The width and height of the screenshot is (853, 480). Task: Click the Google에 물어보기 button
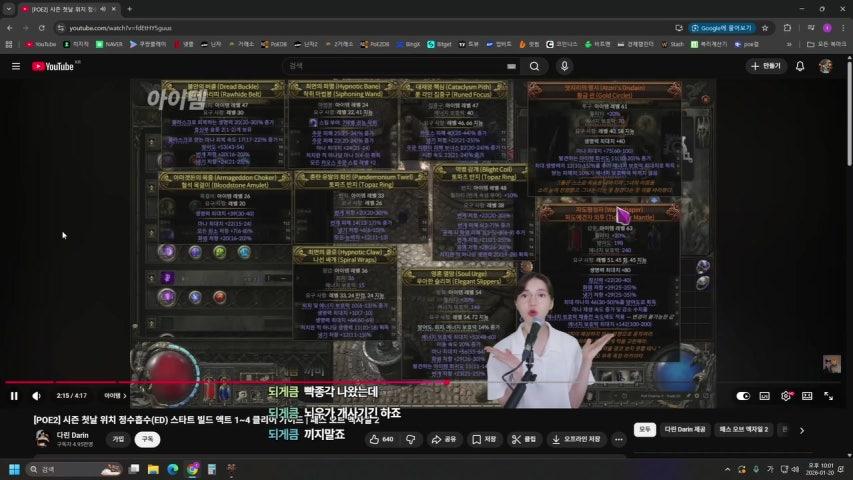(722, 28)
